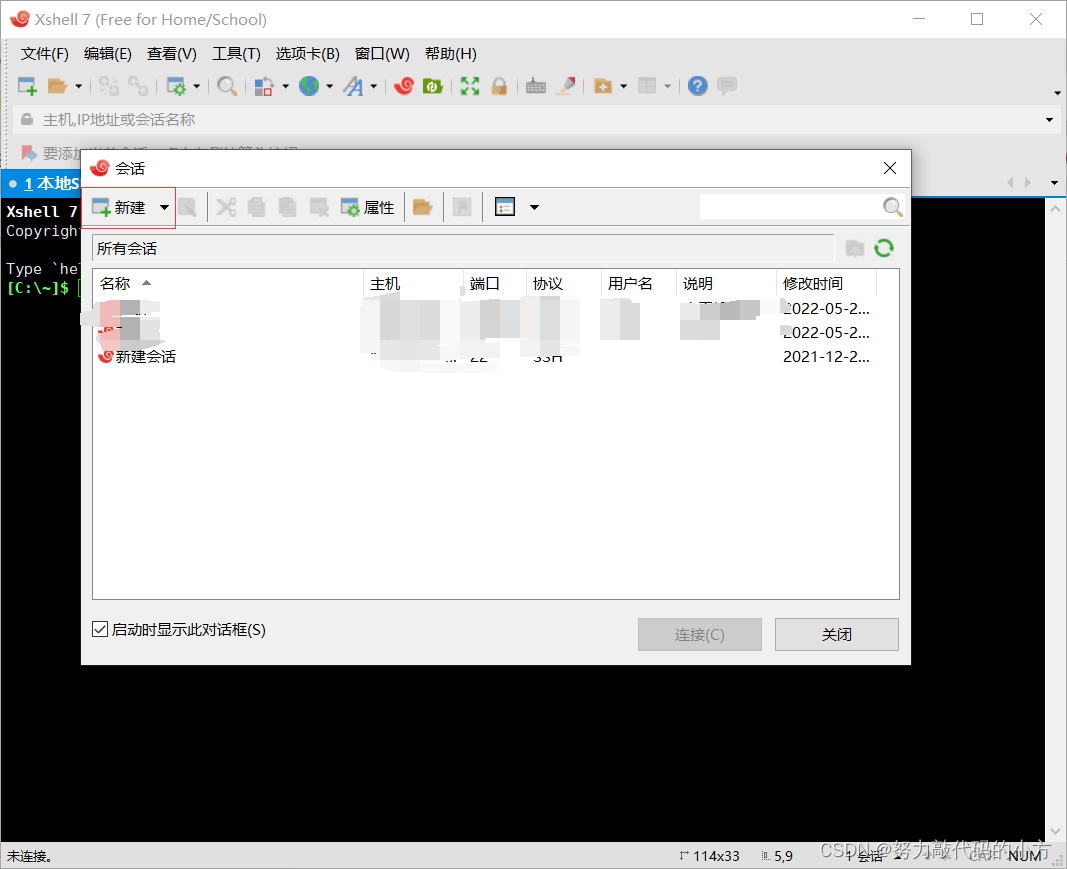Screen dimensions: 1067x869
Task: Click the highlighter pen icon
Action: (x=565, y=86)
